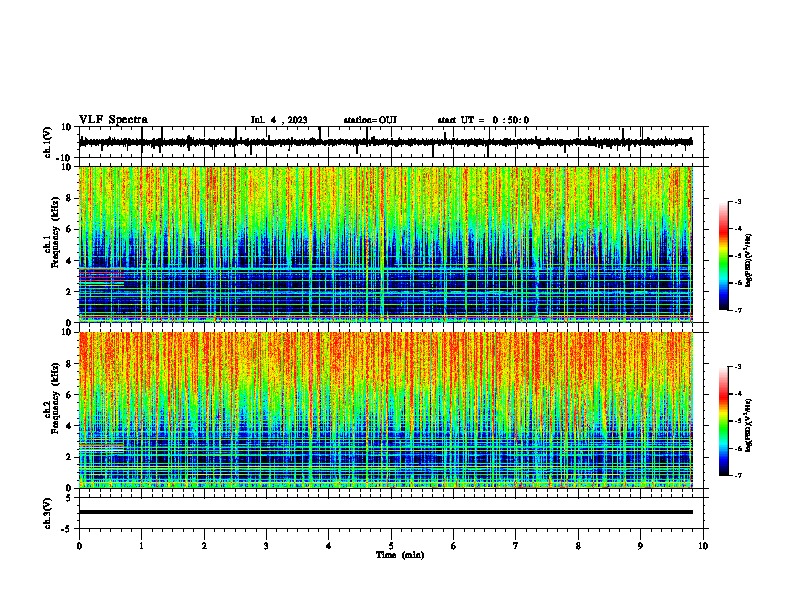The width and height of the screenshot is (792, 612).
Task: Click the '-4' label on ch.1 color bar
Action: tap(737, 229)
